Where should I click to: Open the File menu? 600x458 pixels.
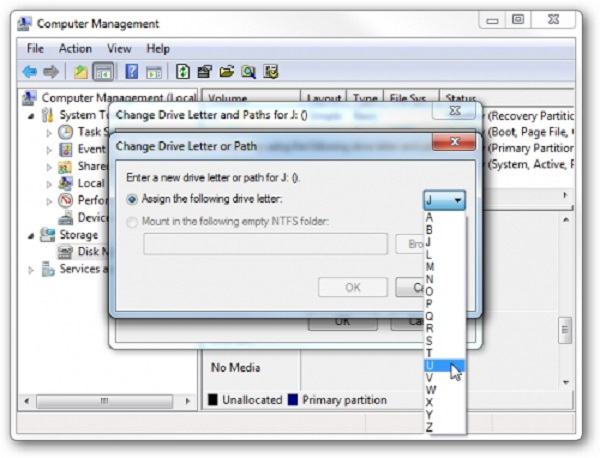[35, 48]
